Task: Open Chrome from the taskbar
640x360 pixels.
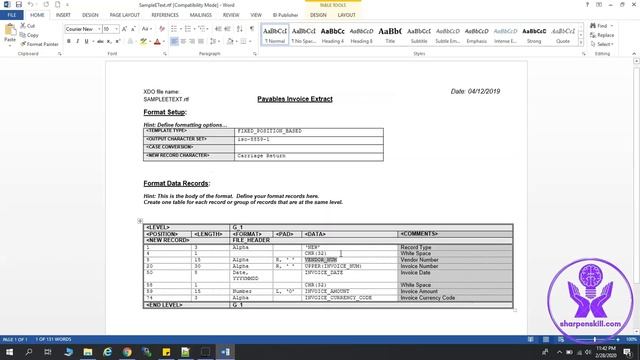Action: (127, 352)
